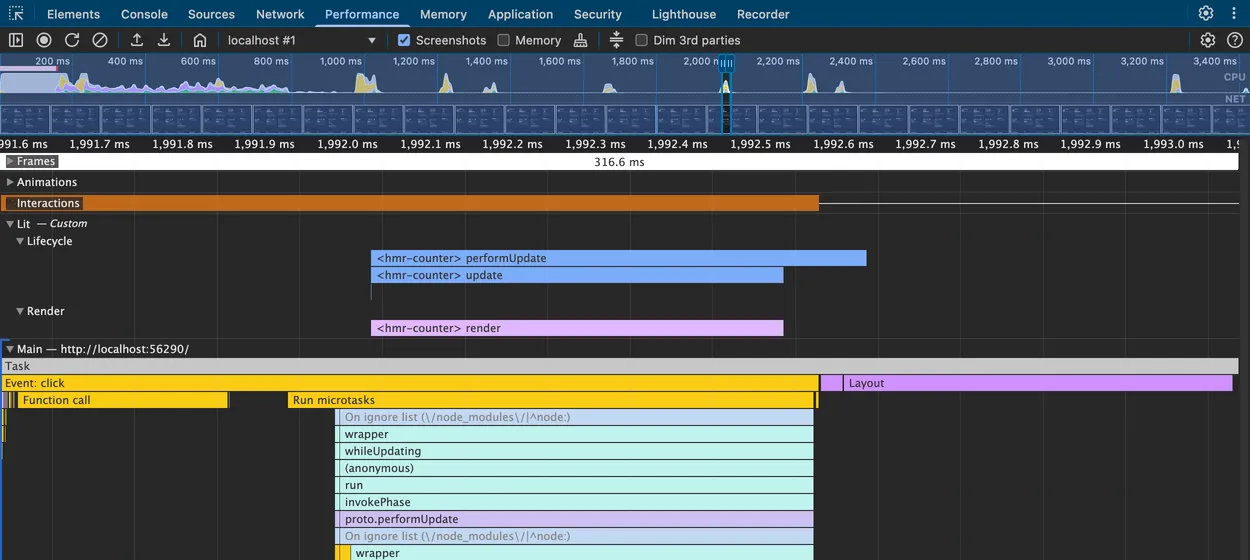Select the hmr-counter performUpdate bar

tap(618, 258)
